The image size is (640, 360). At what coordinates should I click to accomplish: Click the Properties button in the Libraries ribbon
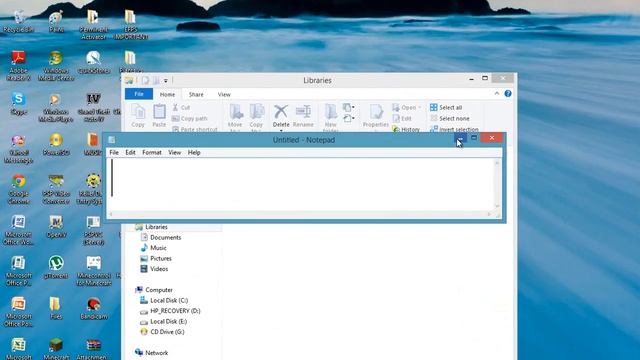point(376,116)
